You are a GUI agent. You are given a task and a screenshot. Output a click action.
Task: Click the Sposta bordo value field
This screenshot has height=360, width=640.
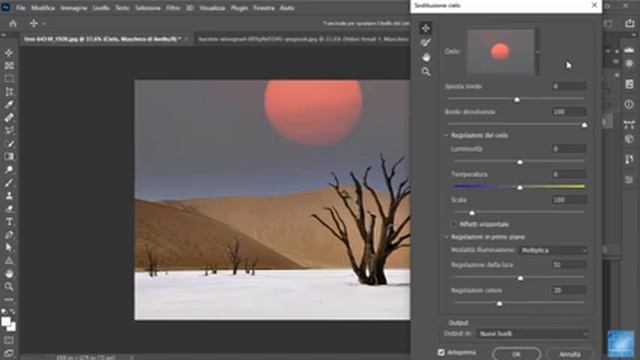tap(569, 87)
